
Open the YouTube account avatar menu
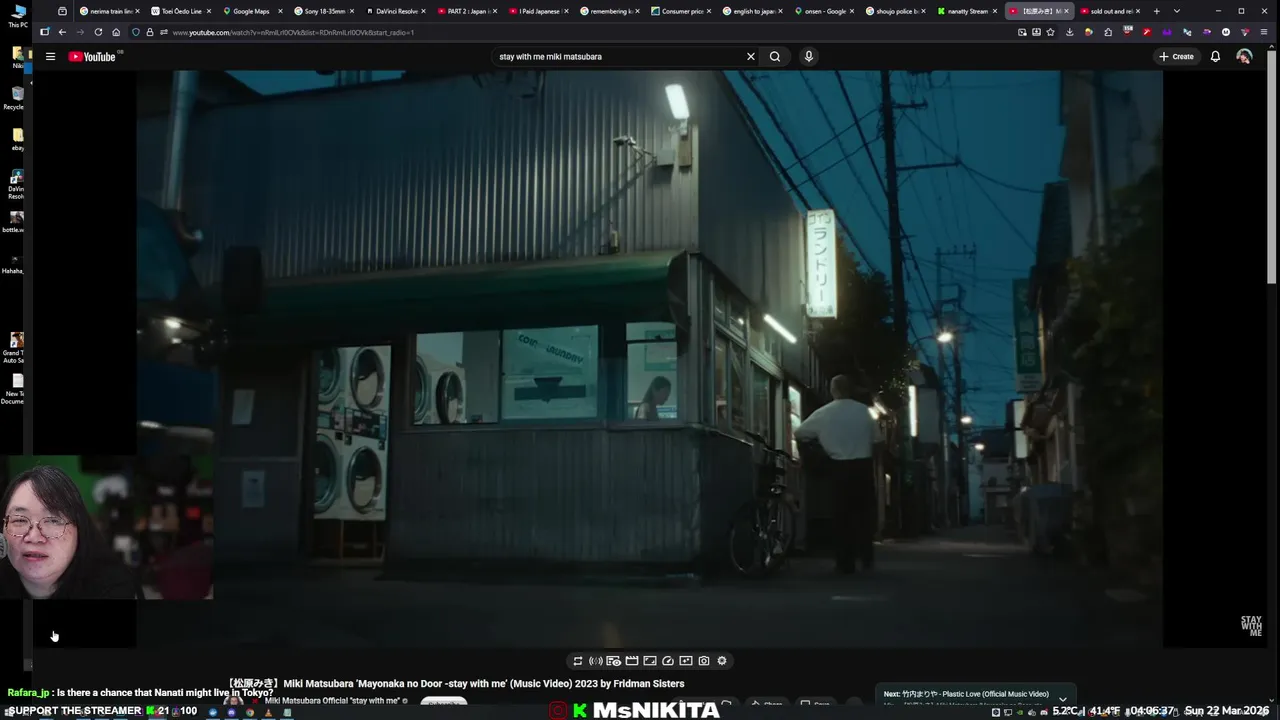coord(1244,57)
